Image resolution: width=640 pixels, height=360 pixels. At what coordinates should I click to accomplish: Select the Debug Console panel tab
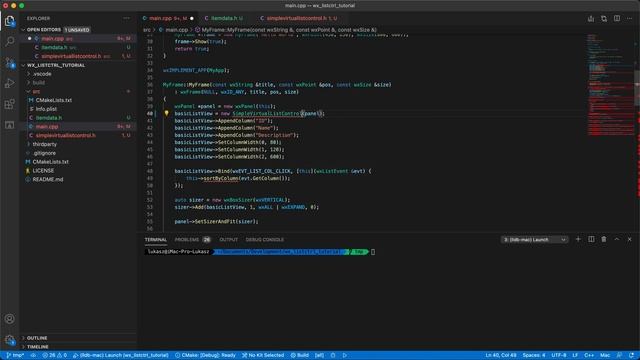[x=264, y=240]
